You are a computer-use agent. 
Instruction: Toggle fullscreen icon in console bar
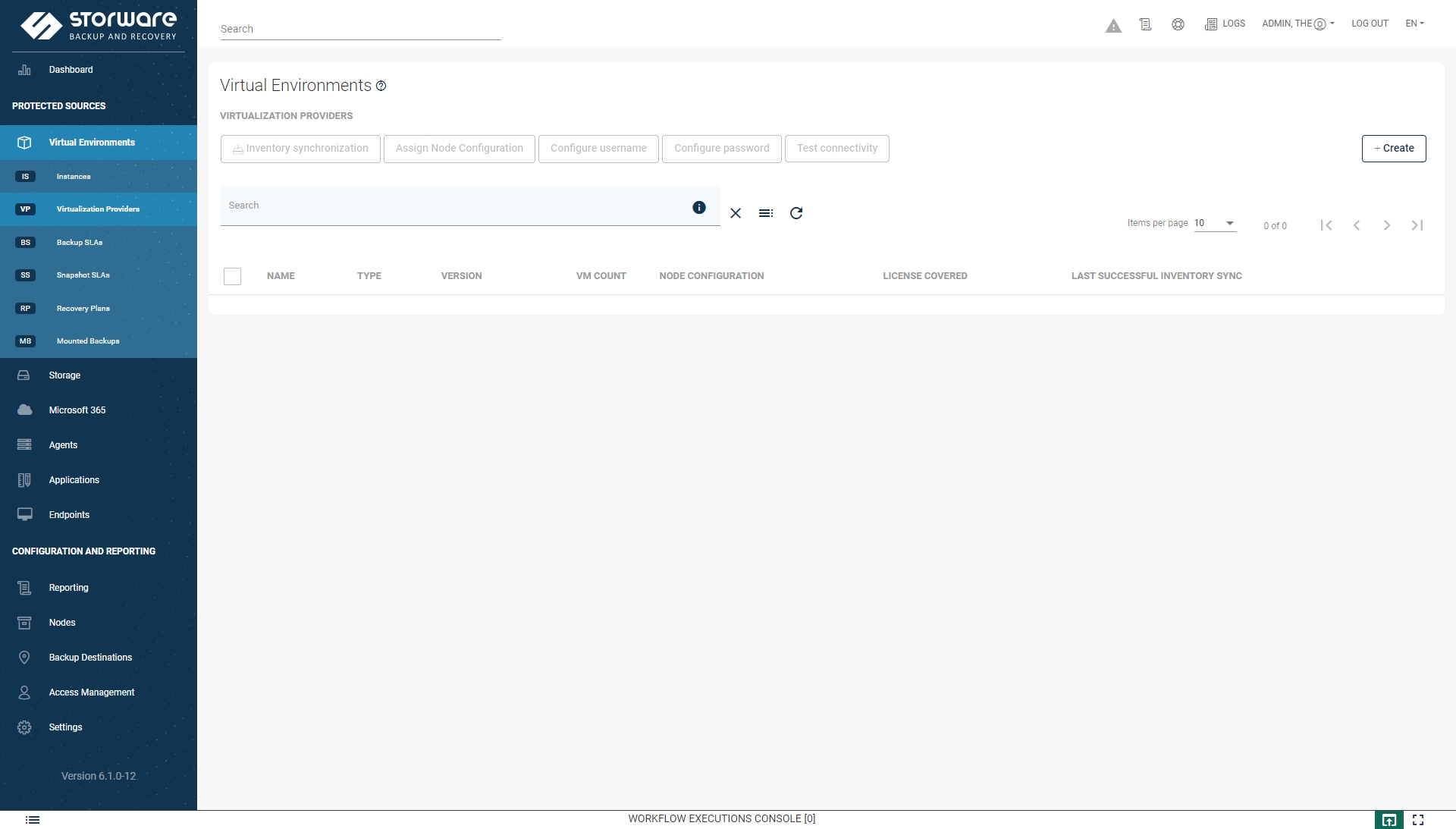coord(1418,820)
